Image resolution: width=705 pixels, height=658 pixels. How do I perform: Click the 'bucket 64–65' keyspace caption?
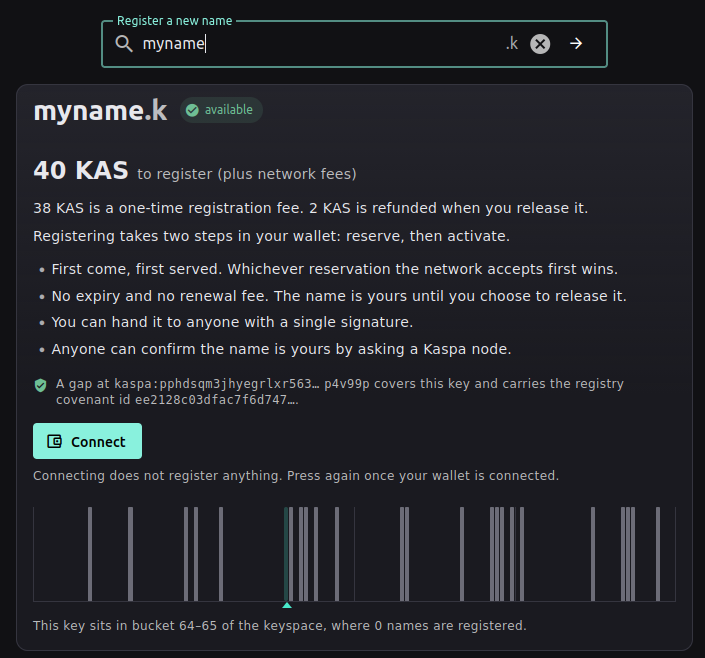click(280, 626)
